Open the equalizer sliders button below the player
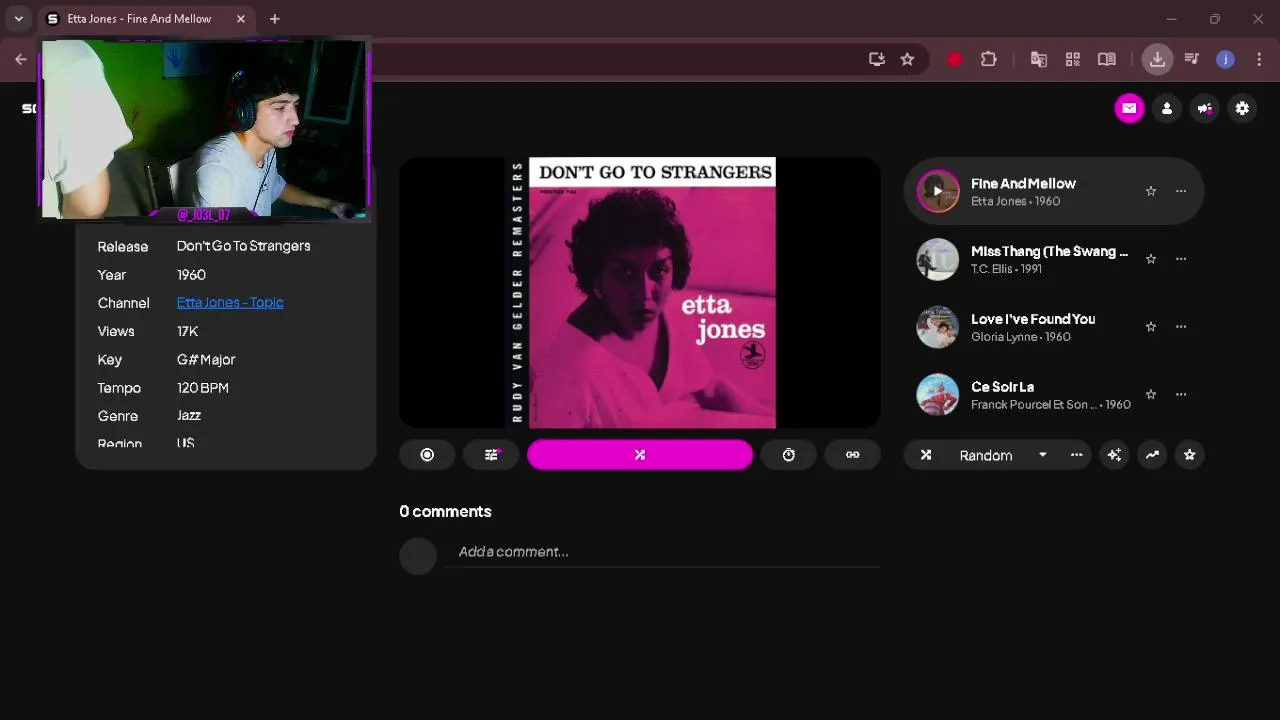 pos(491,455)
